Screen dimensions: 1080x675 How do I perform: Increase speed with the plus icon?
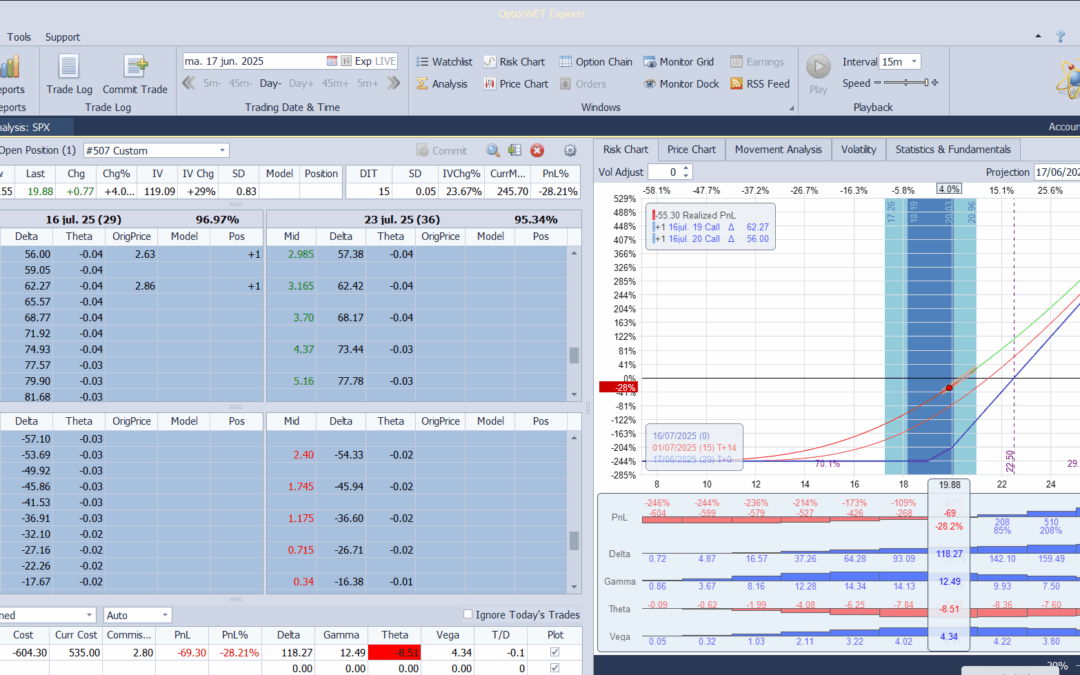coord(935,83)
